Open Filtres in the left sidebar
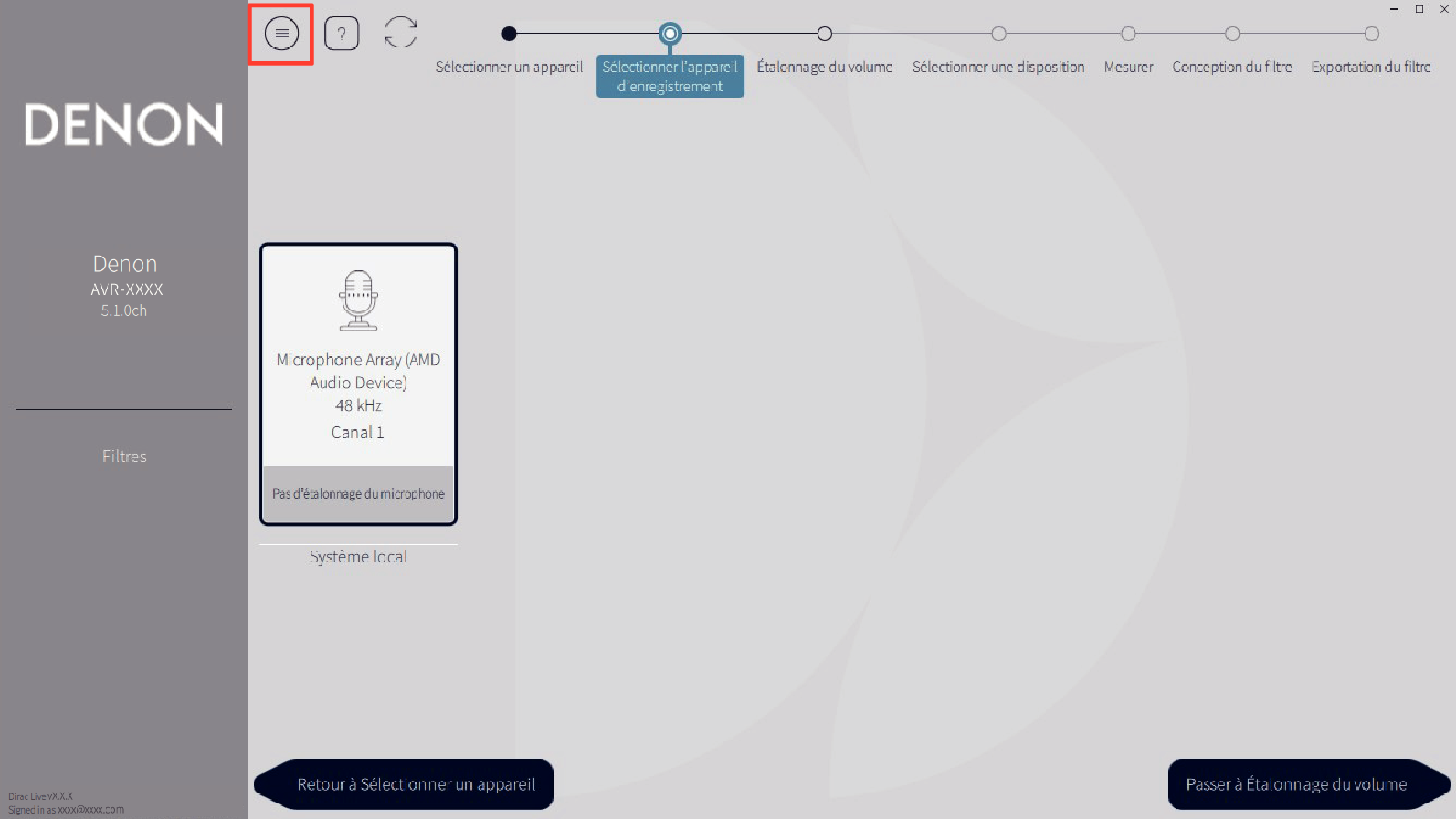The image size is (1456, 819). (124, 457)
